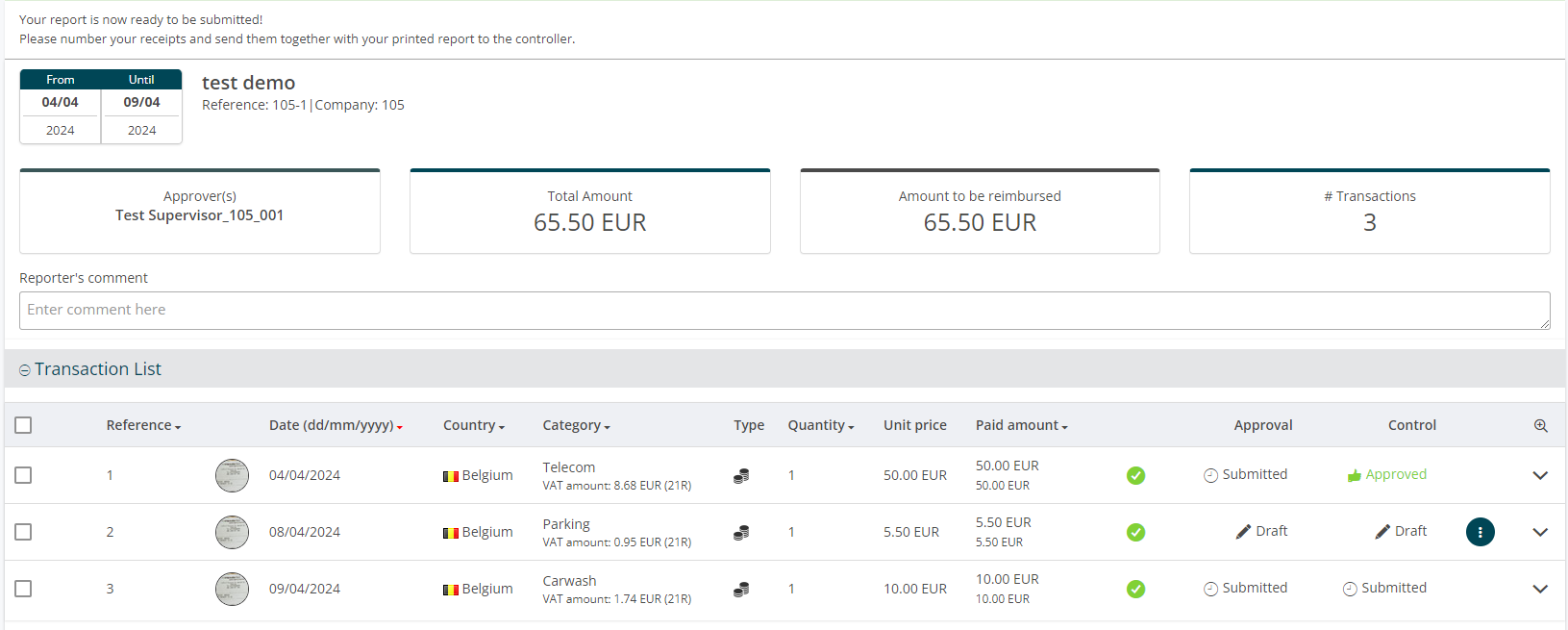Click coins type icon in Parking row
Viewport: 1568px width, 630px height.
click(741, 533)
